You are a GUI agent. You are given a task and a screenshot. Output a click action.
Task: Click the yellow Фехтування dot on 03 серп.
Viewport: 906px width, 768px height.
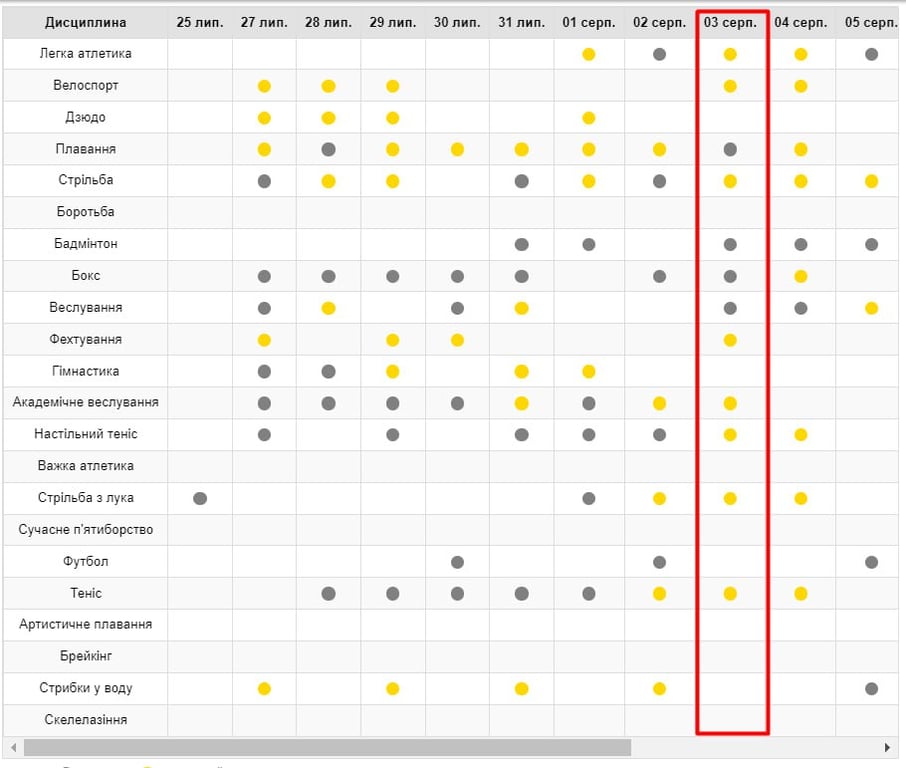pyautogui.click(x=730, y=340)
